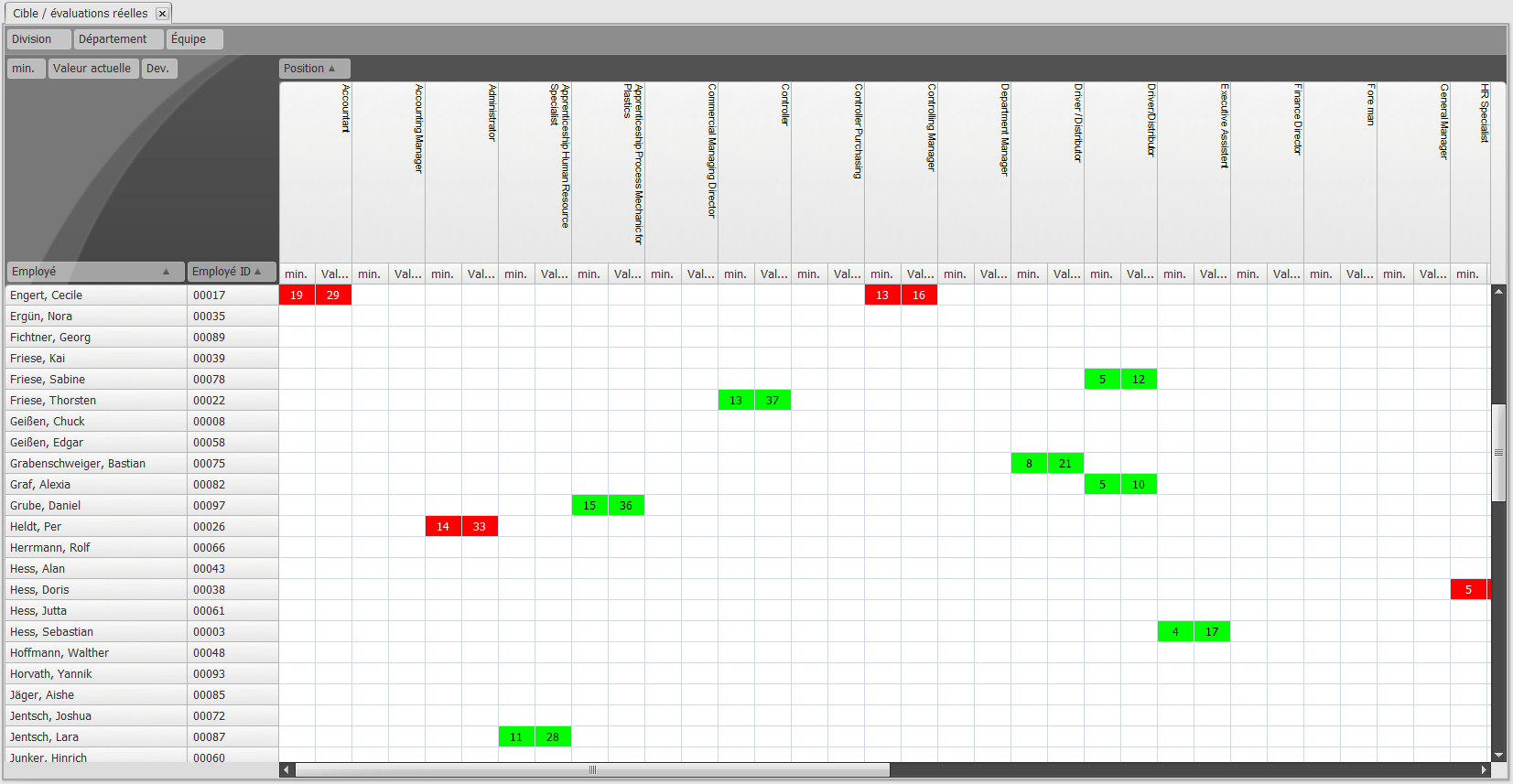Click the Dev. measure button
Viewport: 1513px width, 784px height.
point(159,69)
